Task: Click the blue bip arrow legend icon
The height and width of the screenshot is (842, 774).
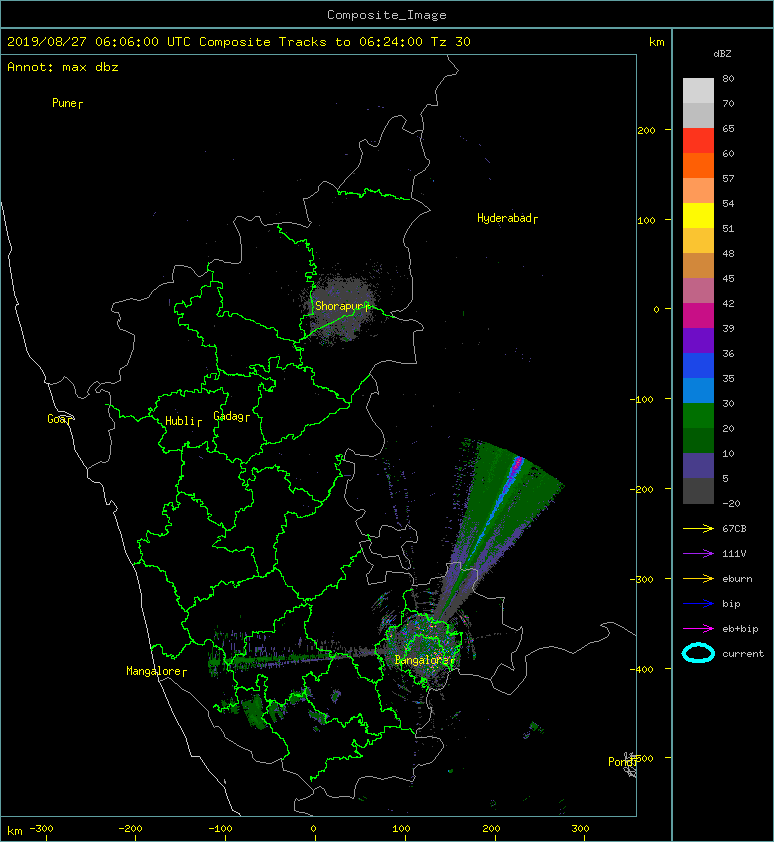Action: pos(698,604)
